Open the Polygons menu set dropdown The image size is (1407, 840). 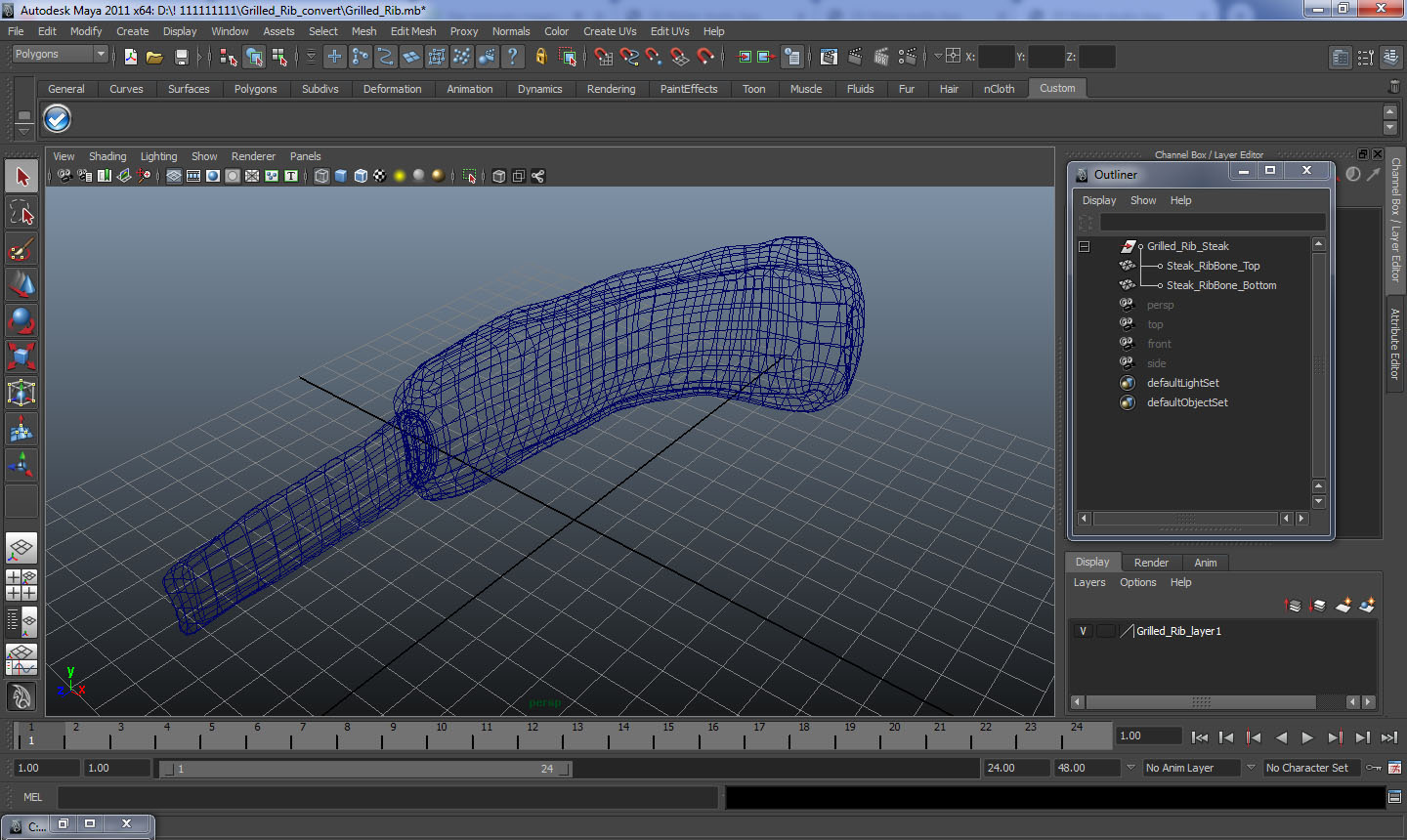click(x=60, y=54)
